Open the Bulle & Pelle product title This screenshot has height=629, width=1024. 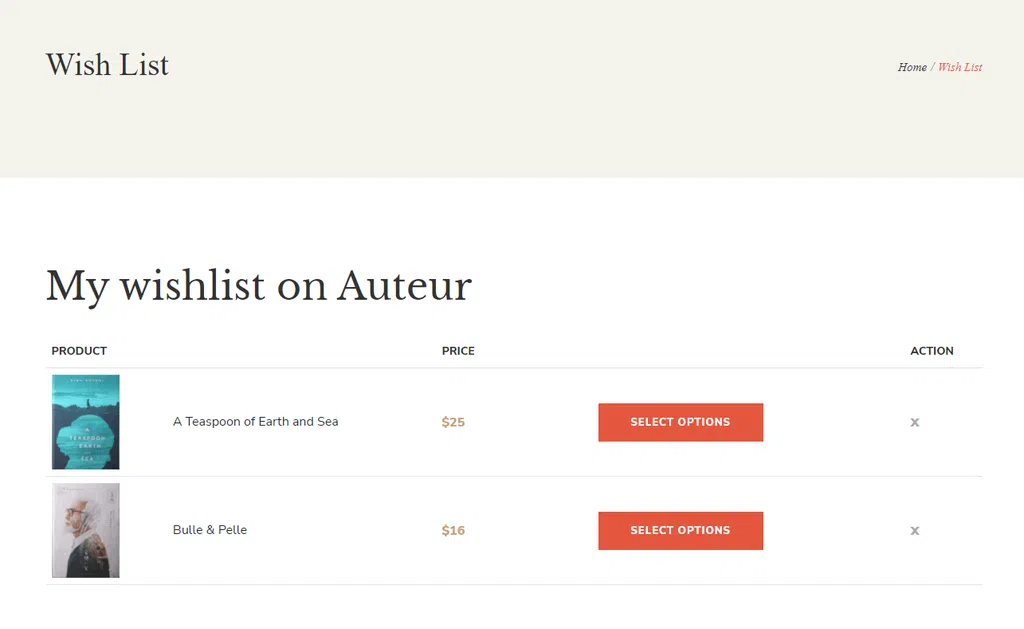pyautogui.click(x=210, y=530)
